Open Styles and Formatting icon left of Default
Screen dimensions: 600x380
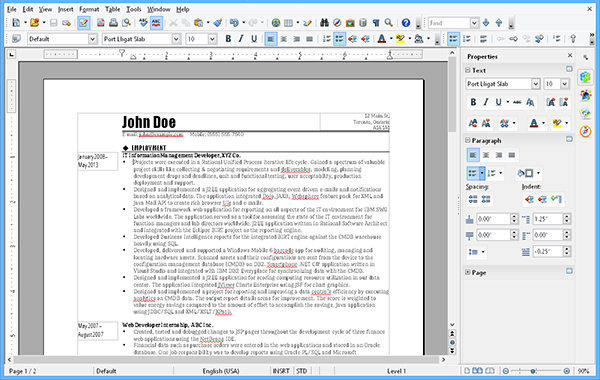pyautogui.click(x=16, y=39)
